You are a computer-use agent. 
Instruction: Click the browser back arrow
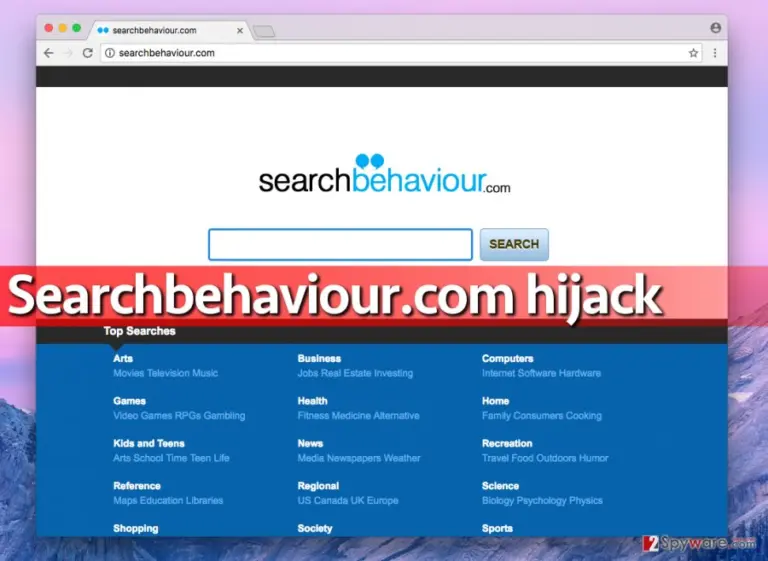click(48, 53)
